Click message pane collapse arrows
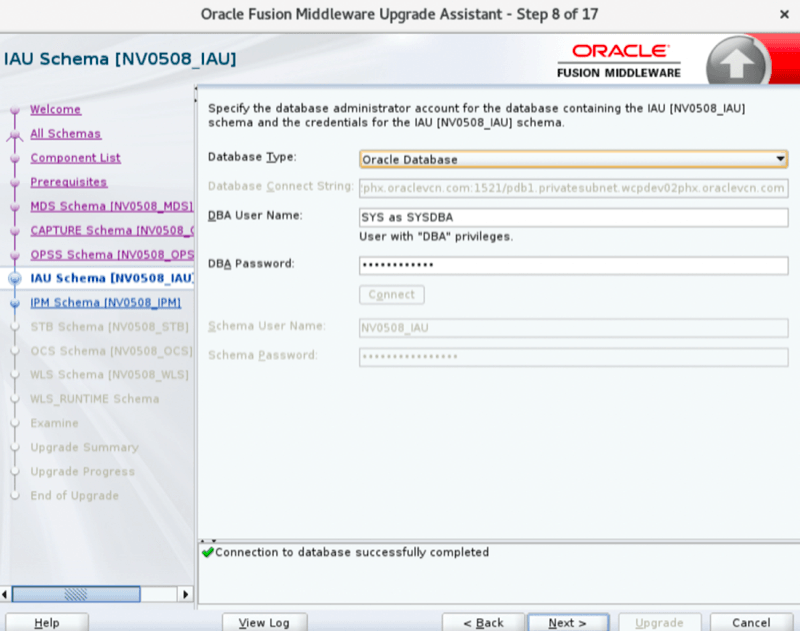This screenshot has width=800, height=631. pos(208,540)
